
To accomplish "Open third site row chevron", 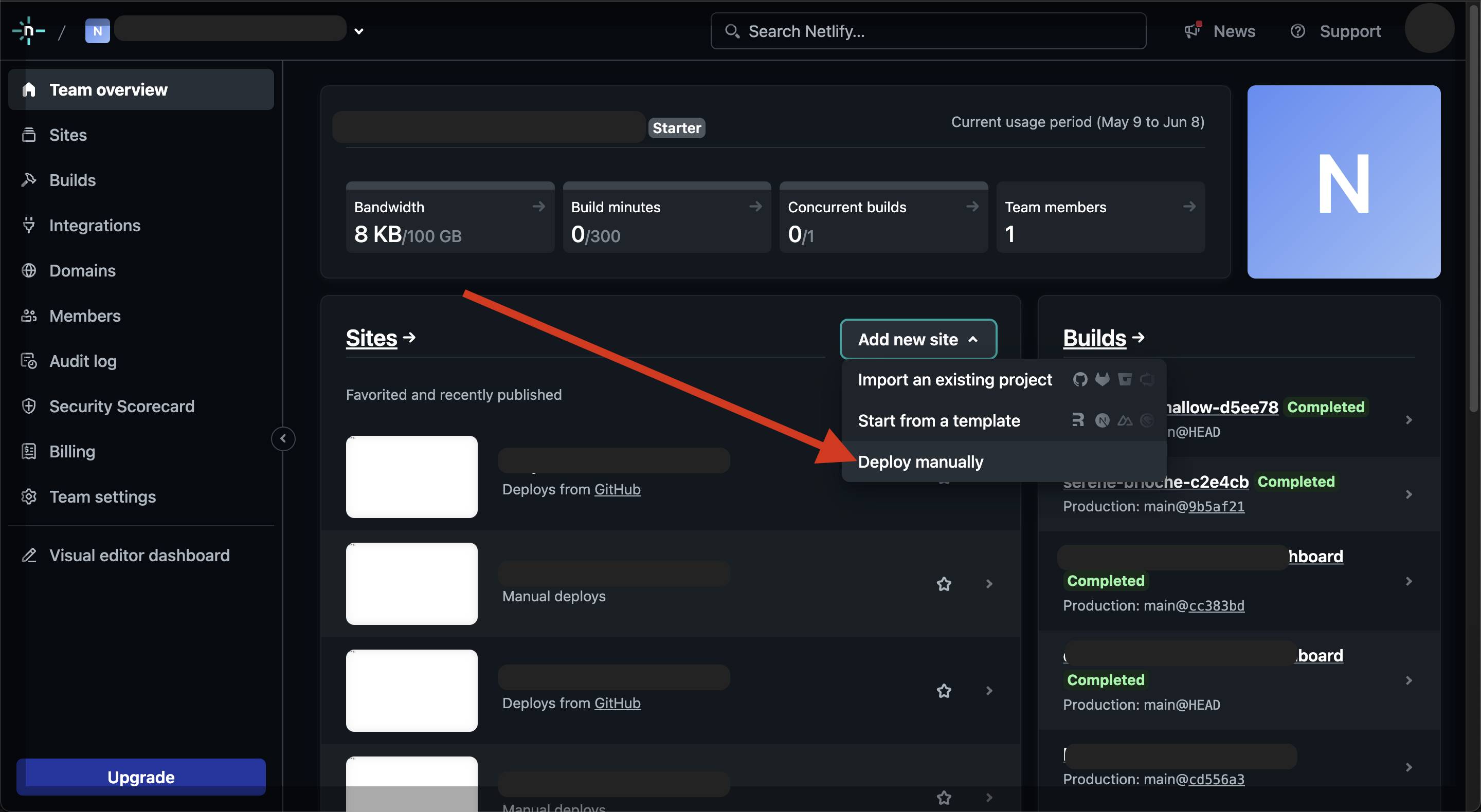I will pos(989,690).
